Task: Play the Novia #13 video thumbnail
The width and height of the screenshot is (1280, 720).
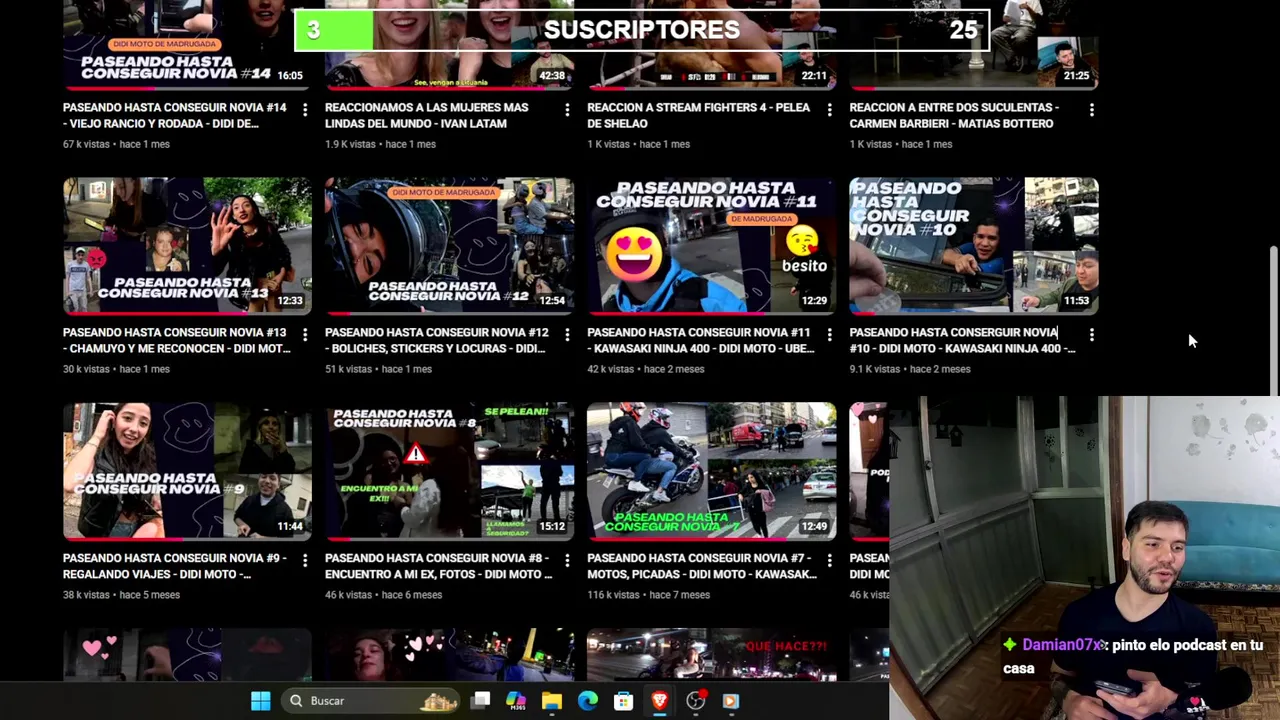Action: tap(187, 246)
